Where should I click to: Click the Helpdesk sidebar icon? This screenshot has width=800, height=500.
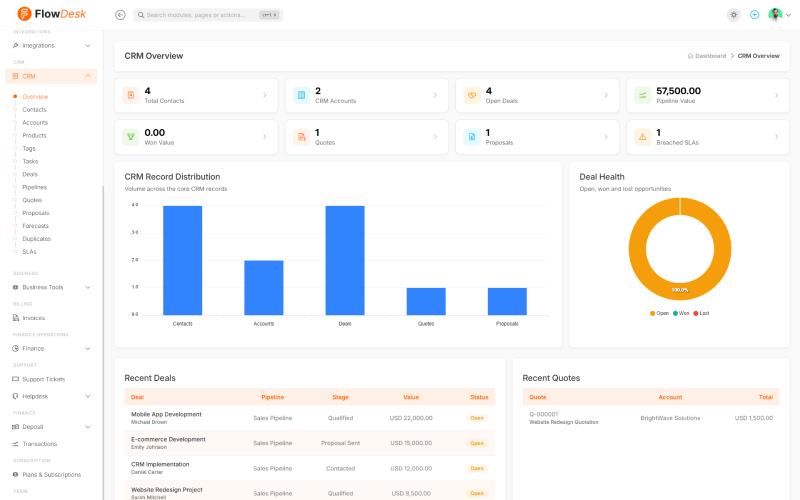click(x=15, y=396)
